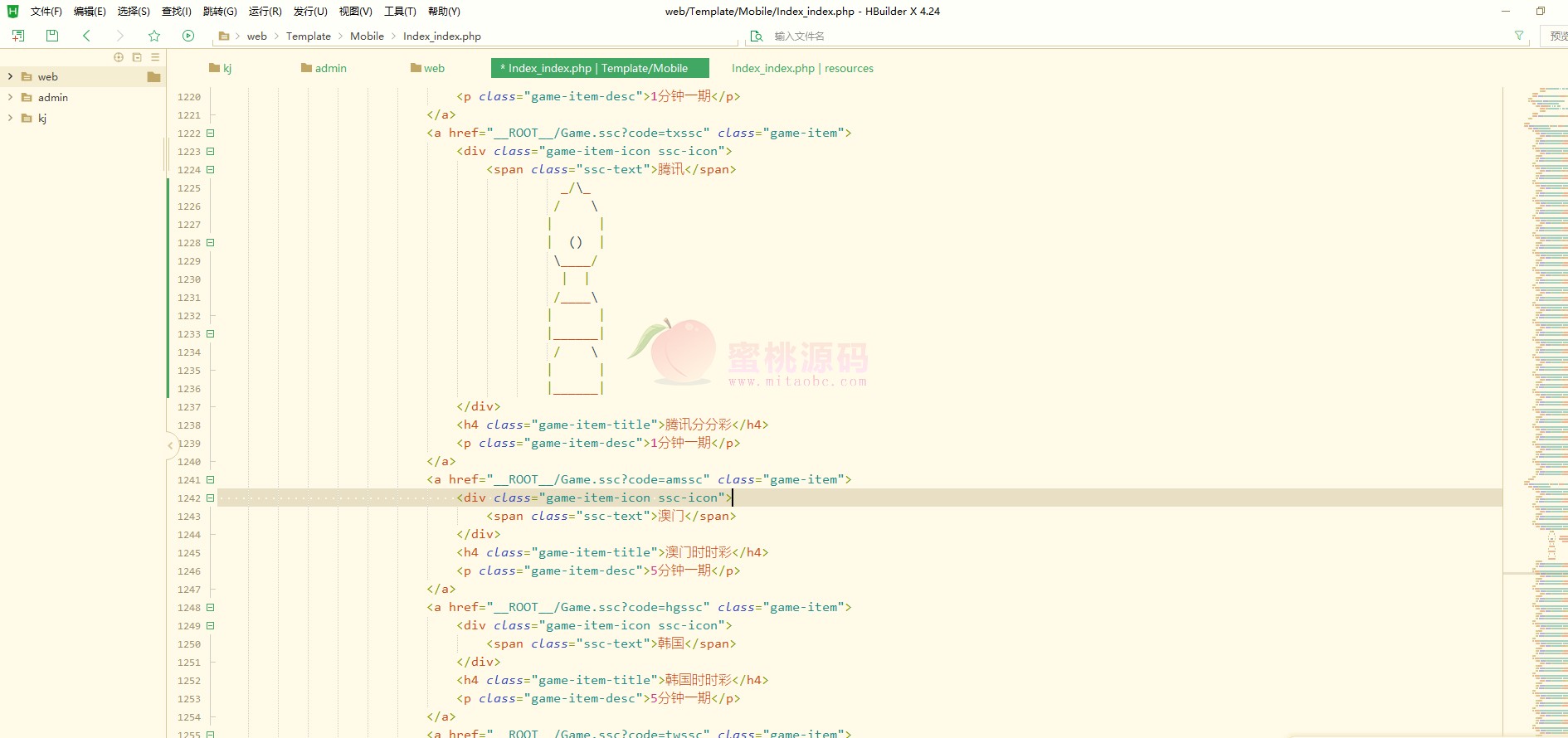This screenshot has width=1568, height=738.
Task: Click the new file icon in toolbar
Action: [18, 36]
